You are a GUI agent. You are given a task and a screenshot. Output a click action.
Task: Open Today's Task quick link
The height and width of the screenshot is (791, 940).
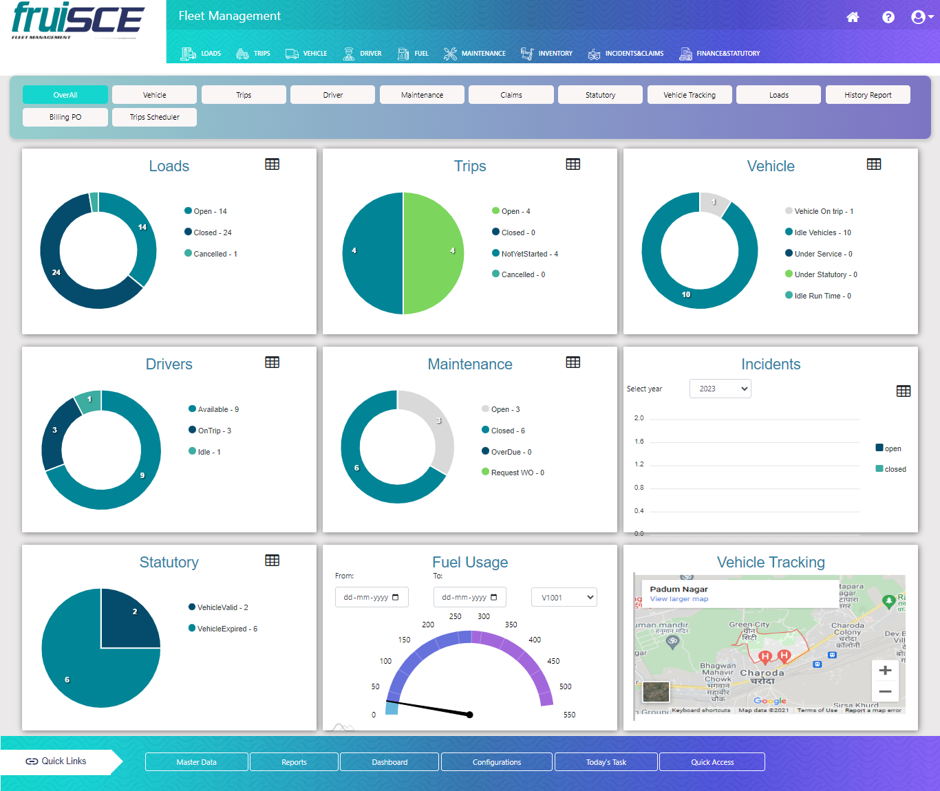click(606, 762)
